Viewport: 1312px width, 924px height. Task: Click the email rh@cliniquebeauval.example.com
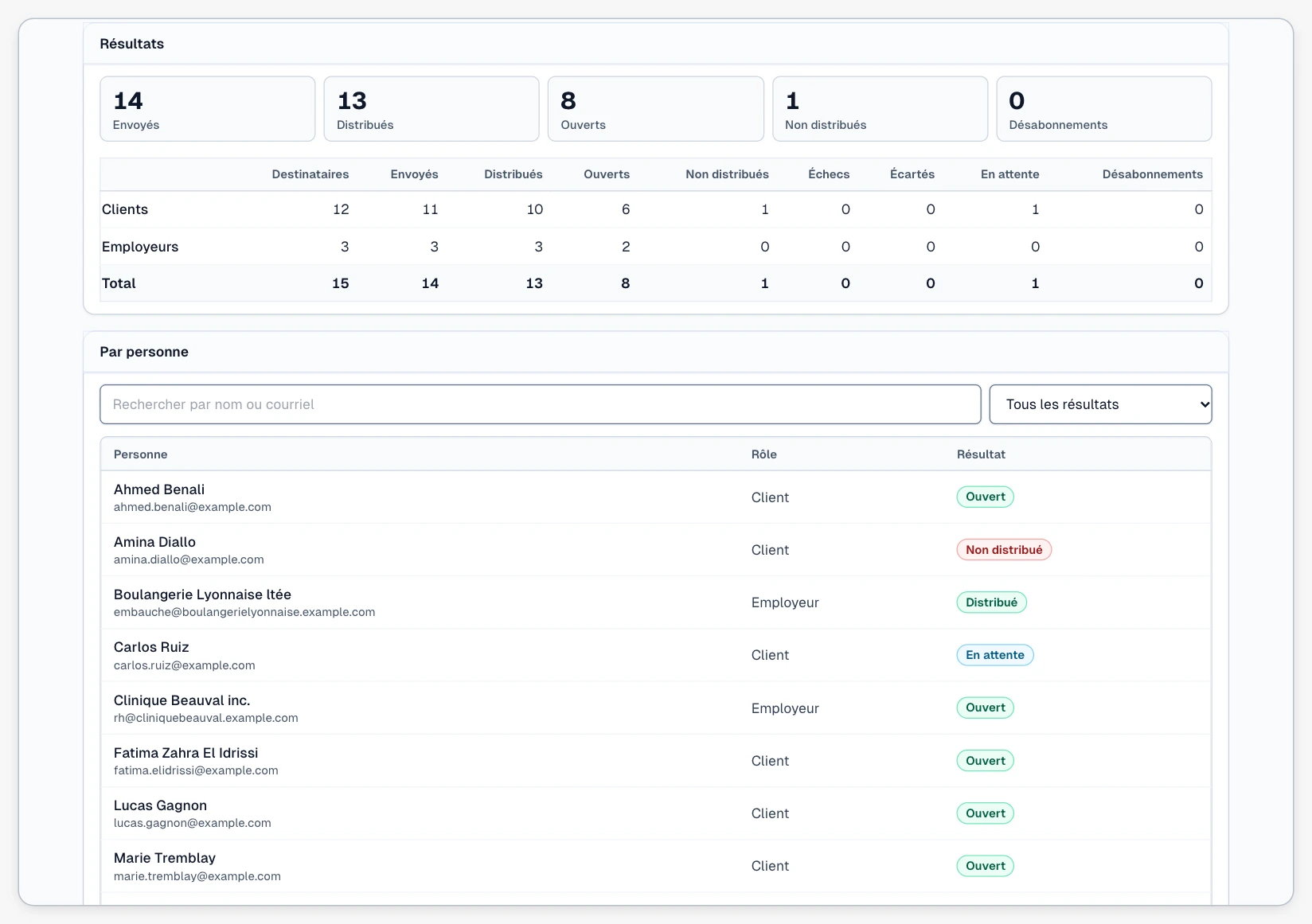(x=205, y=718)
